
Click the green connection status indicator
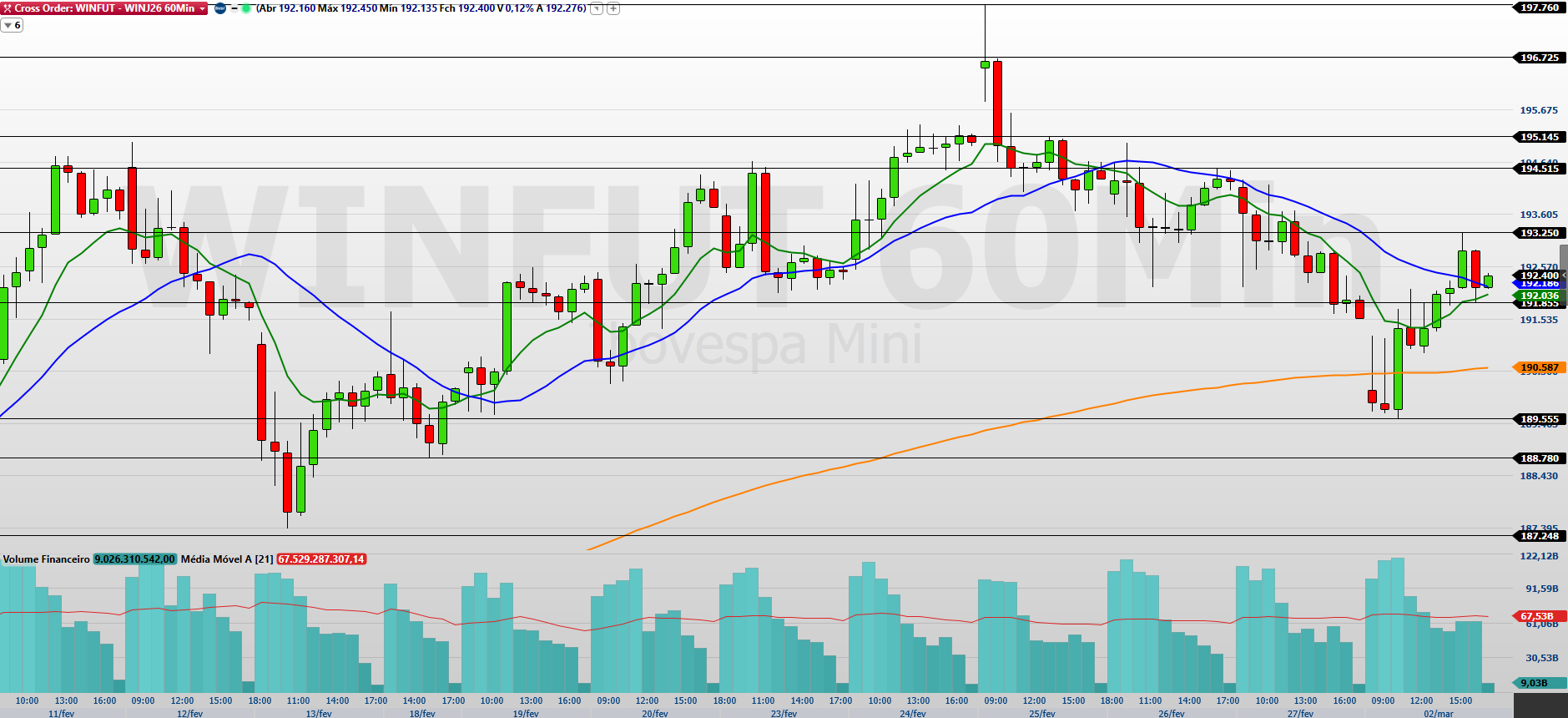coord(246,8)
